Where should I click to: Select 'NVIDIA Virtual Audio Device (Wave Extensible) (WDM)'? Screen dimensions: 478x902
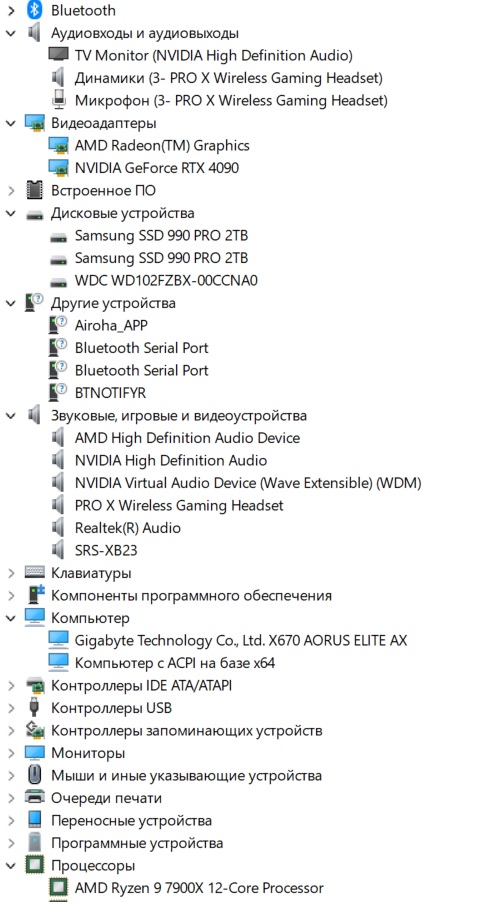pos(248,483)
